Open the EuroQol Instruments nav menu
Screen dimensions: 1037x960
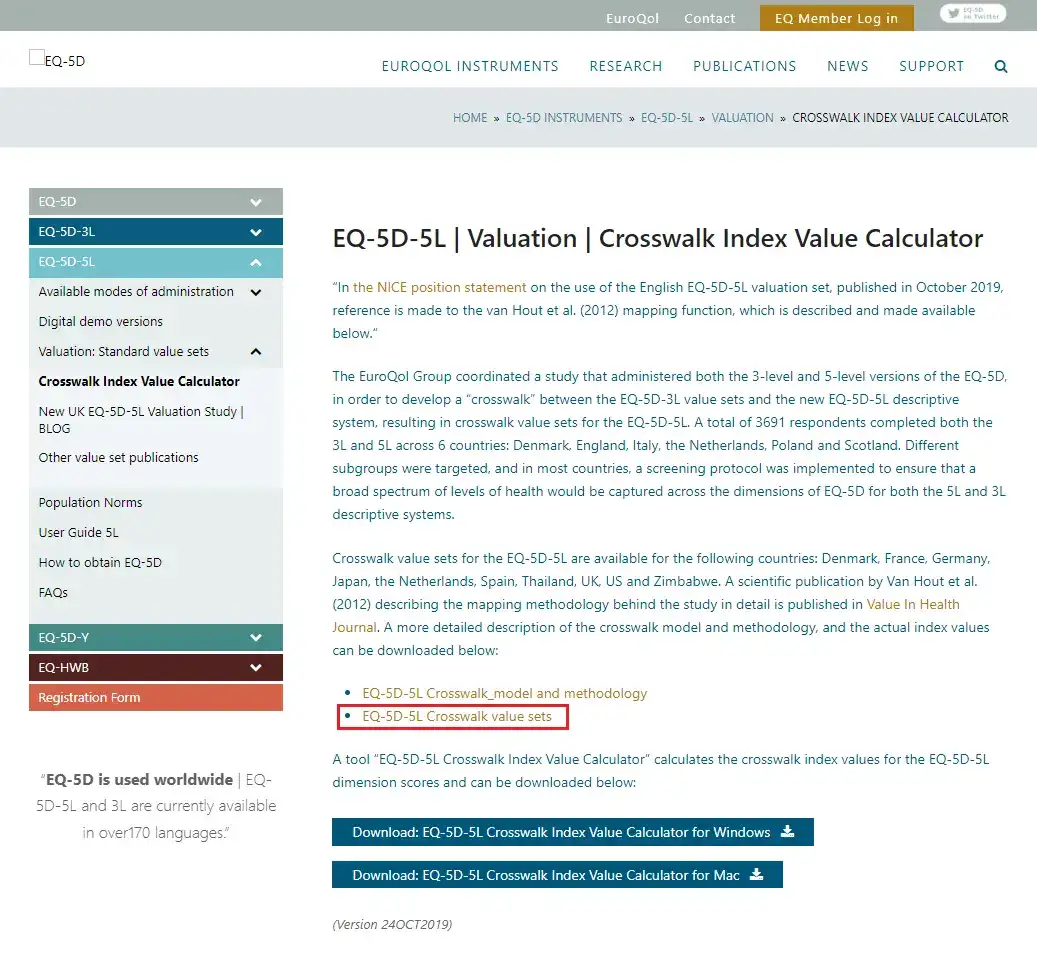point(470,66)
